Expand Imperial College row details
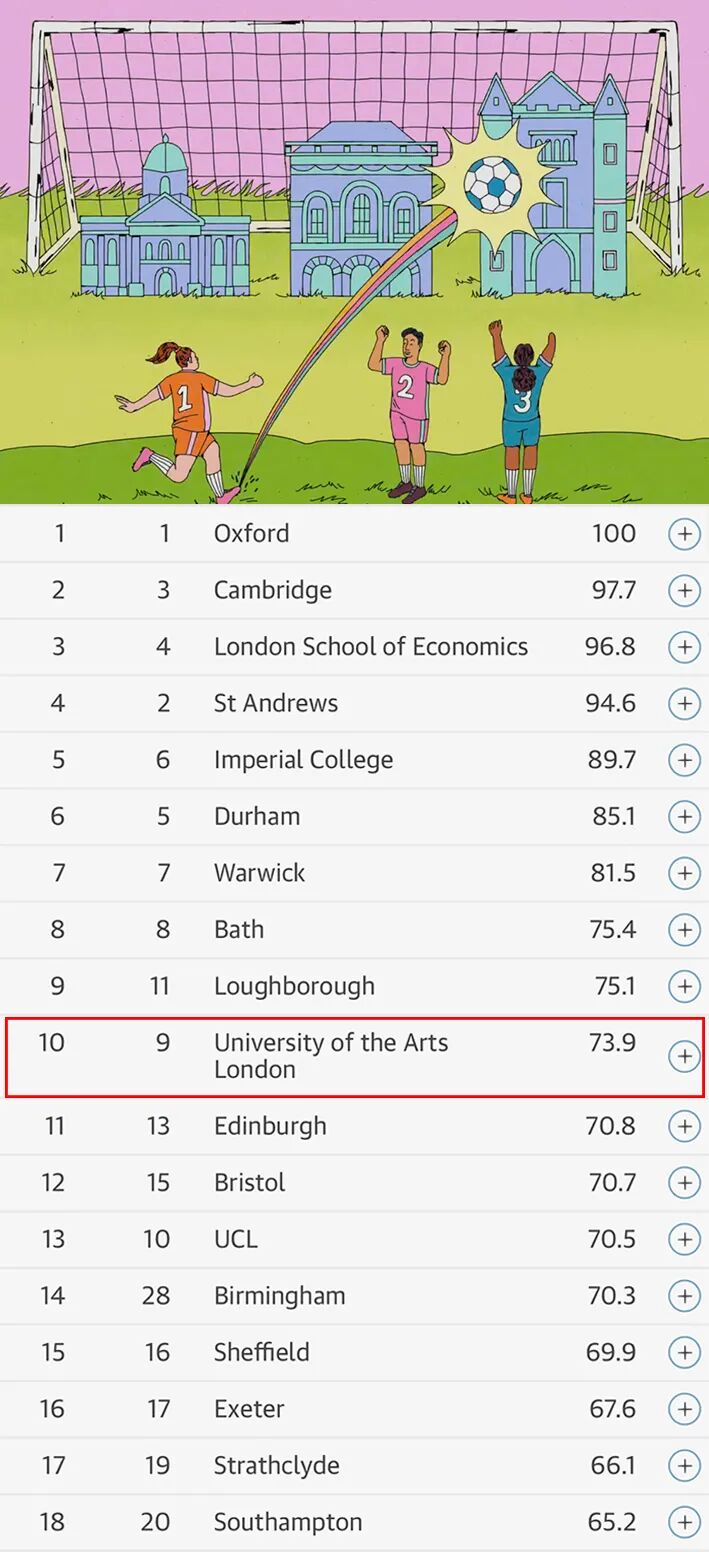 [x=684, y=760]
